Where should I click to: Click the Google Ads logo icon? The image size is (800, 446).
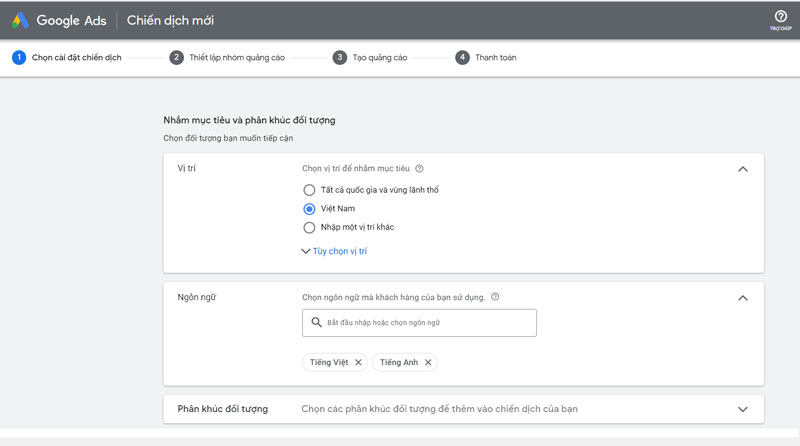pyautogui.click(x=21, y=20)
